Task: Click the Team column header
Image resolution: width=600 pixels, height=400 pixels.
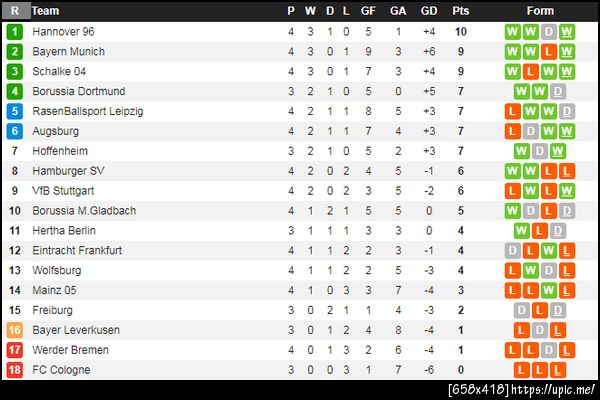Action: click(45, 11)
